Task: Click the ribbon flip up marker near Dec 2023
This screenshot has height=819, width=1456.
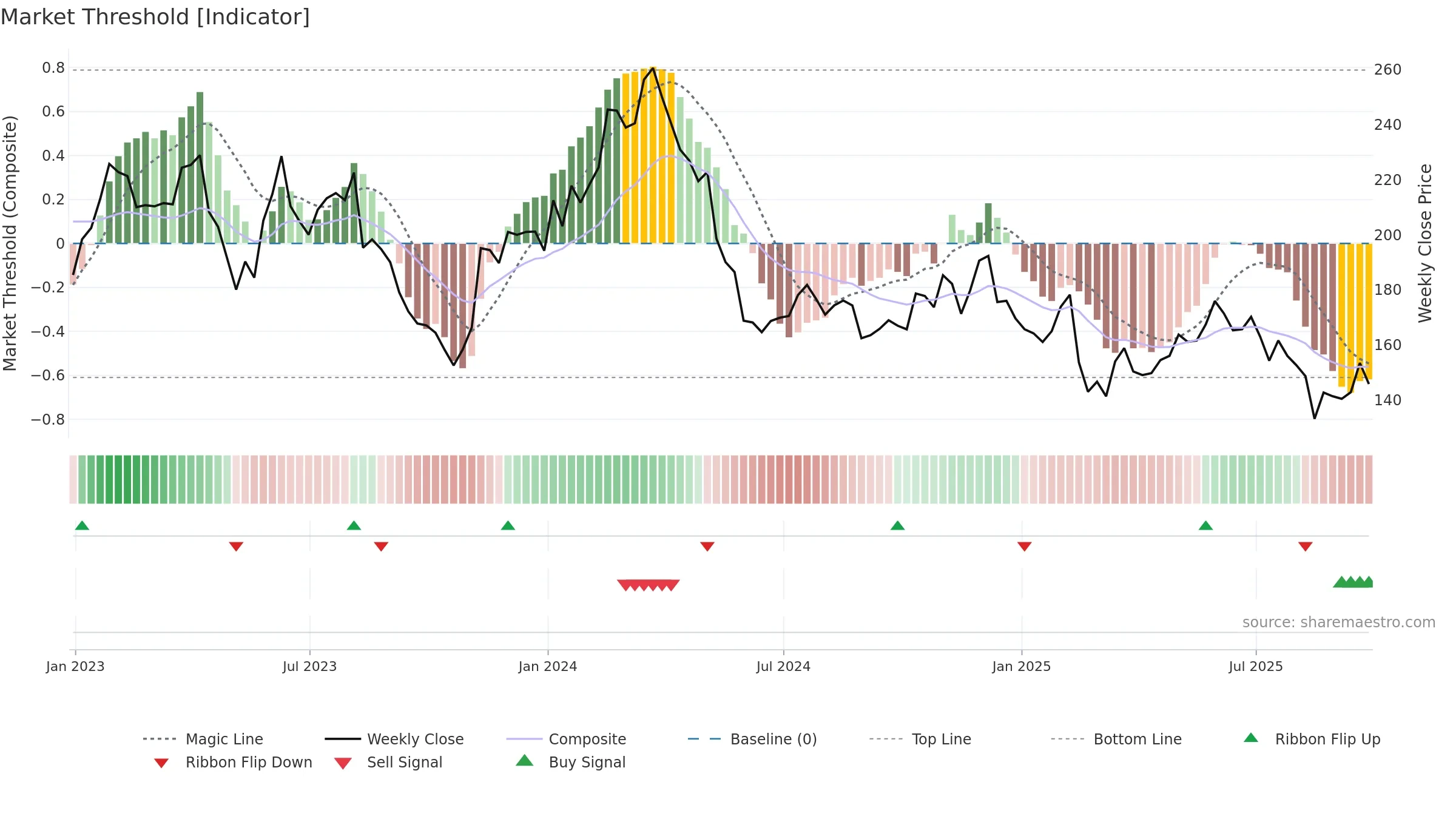Action: click(508, 525)
